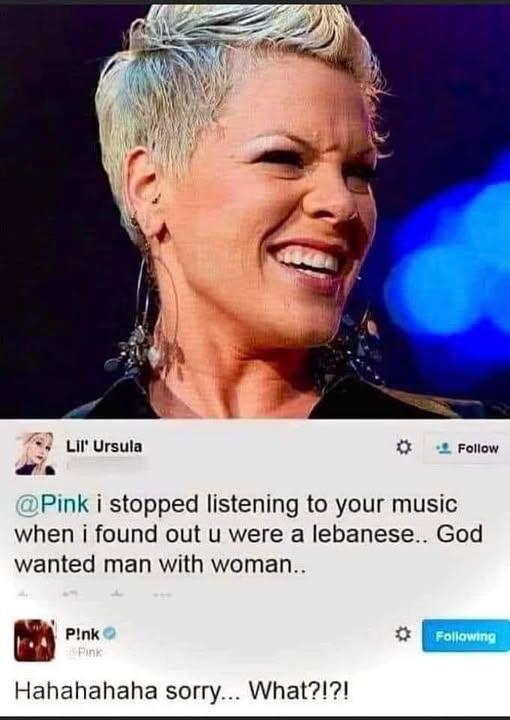Toggle the blue Following button
This screenshot has height=720, width=510.
point(465,636)
